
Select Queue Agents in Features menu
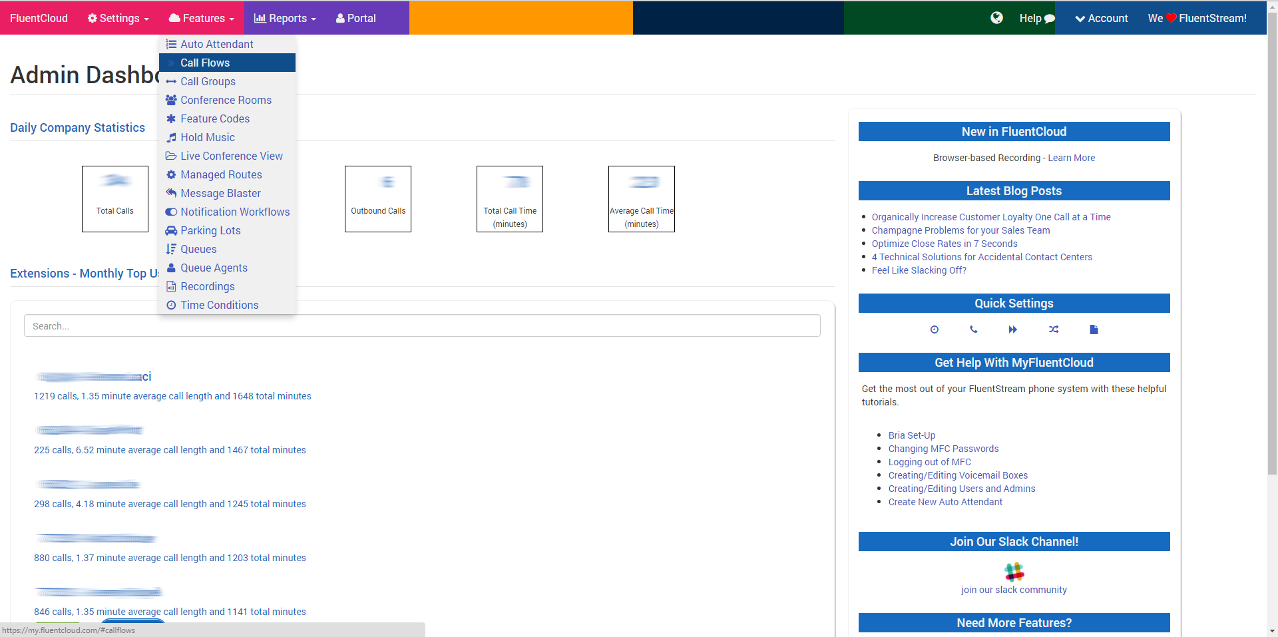coord(214,268)
